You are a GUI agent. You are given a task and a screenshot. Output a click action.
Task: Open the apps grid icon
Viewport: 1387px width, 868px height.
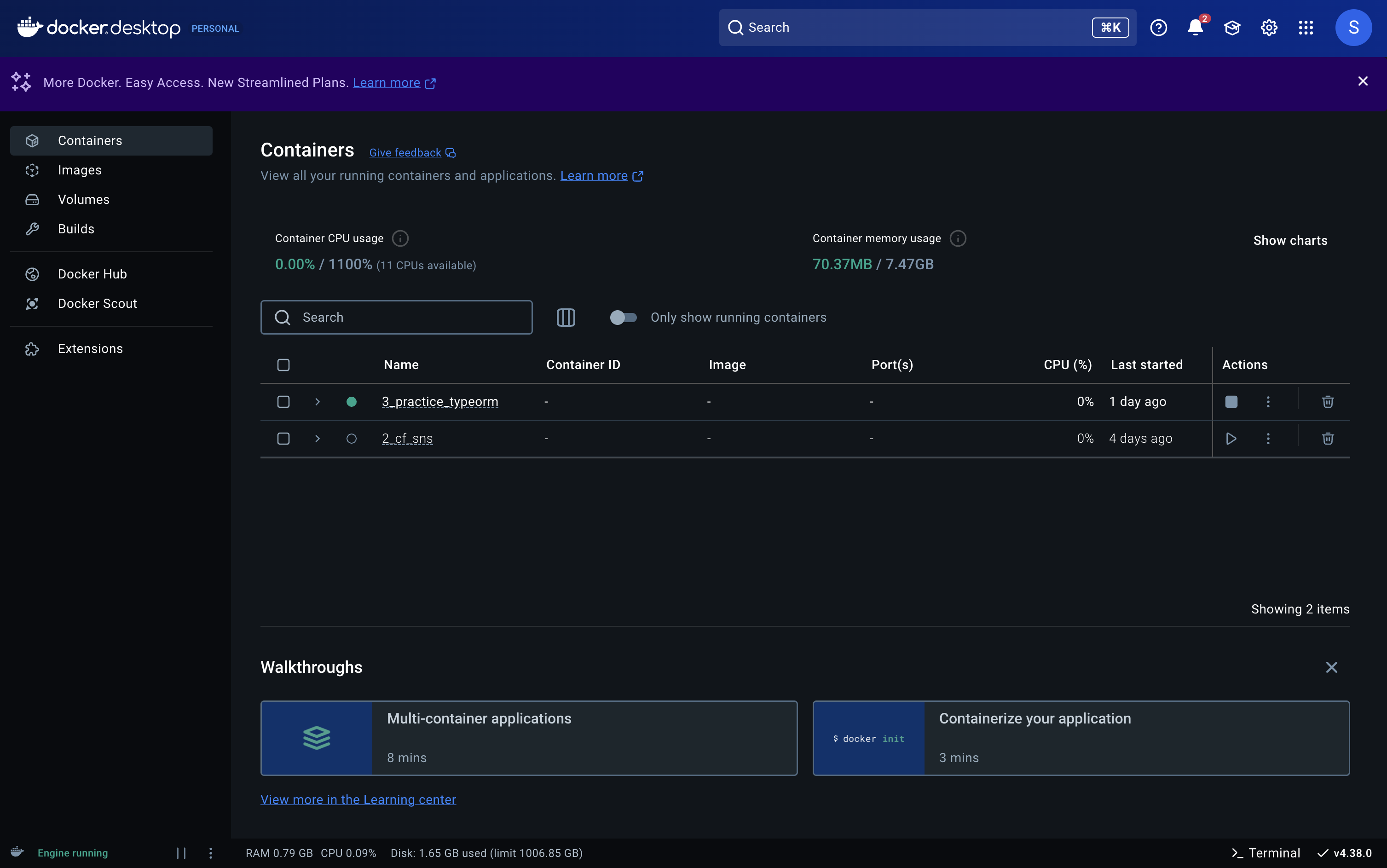click(x=1306, y=28)
